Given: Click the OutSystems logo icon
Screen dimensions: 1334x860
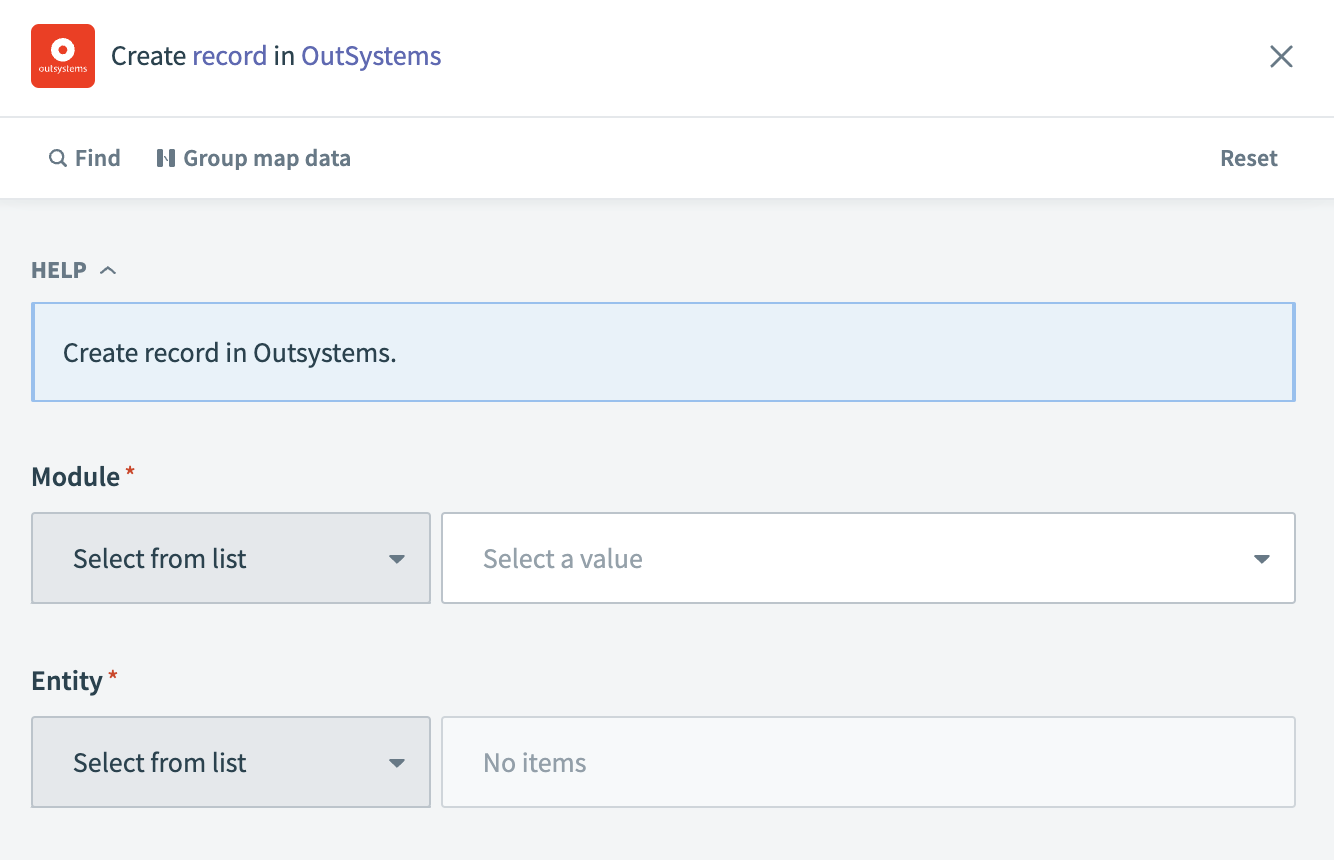Looking at the screenshot, I should (63, 56).
